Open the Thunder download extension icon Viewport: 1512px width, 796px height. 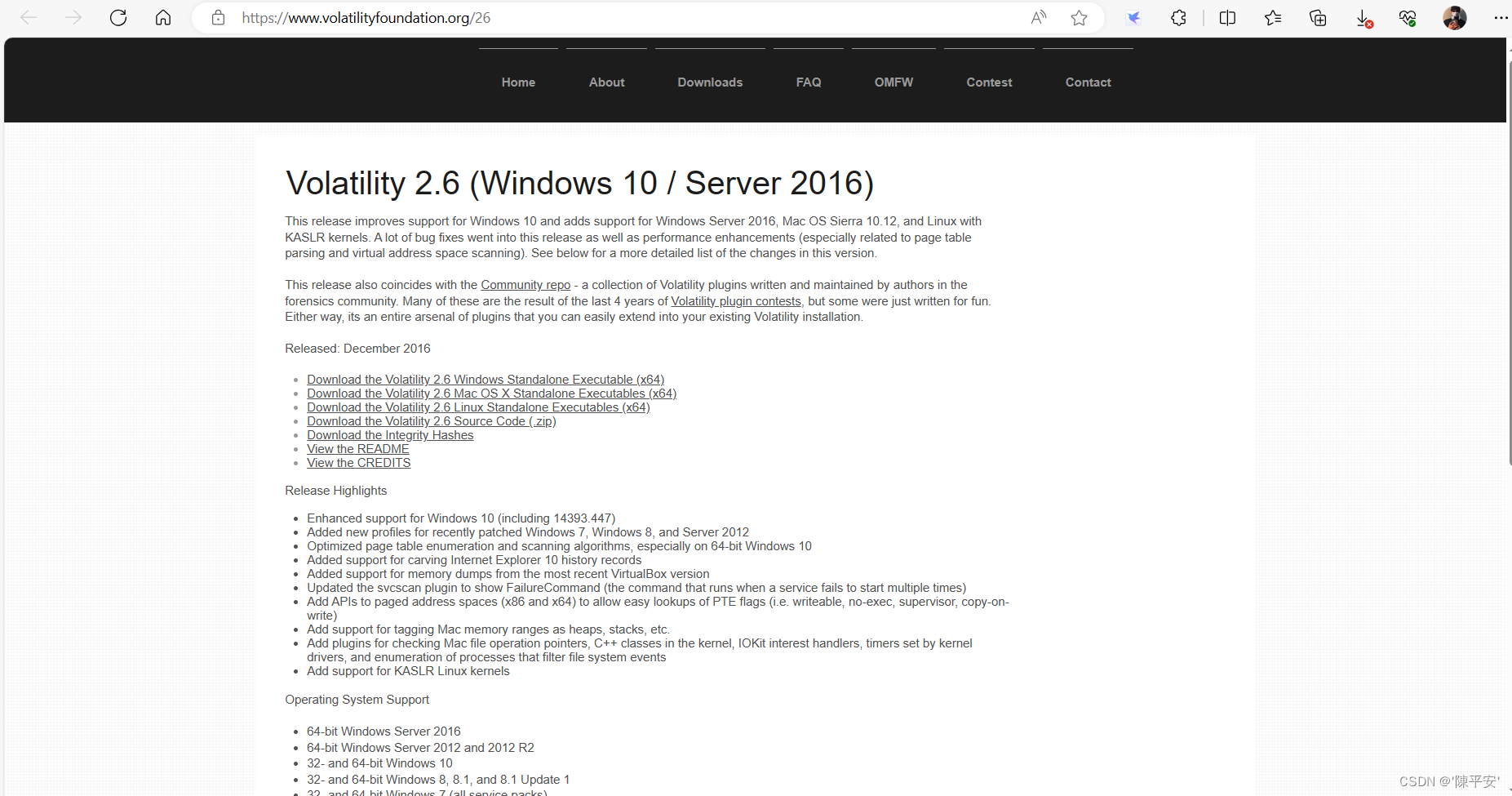point(1133,17)
